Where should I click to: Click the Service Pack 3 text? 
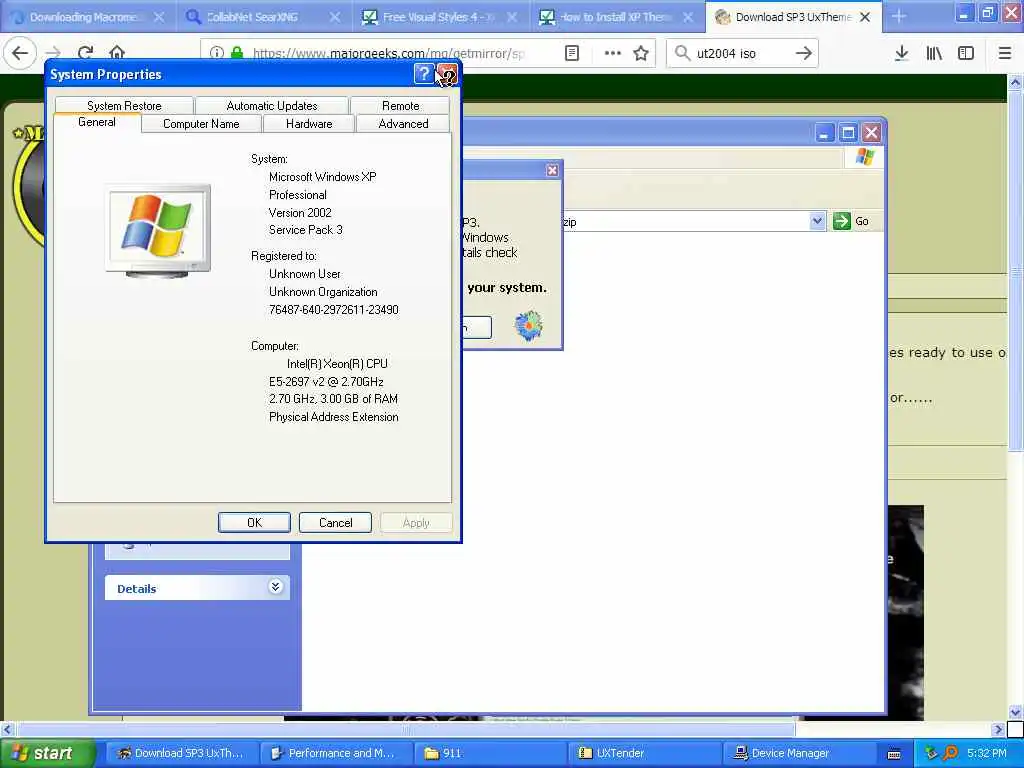click(306, 230)
